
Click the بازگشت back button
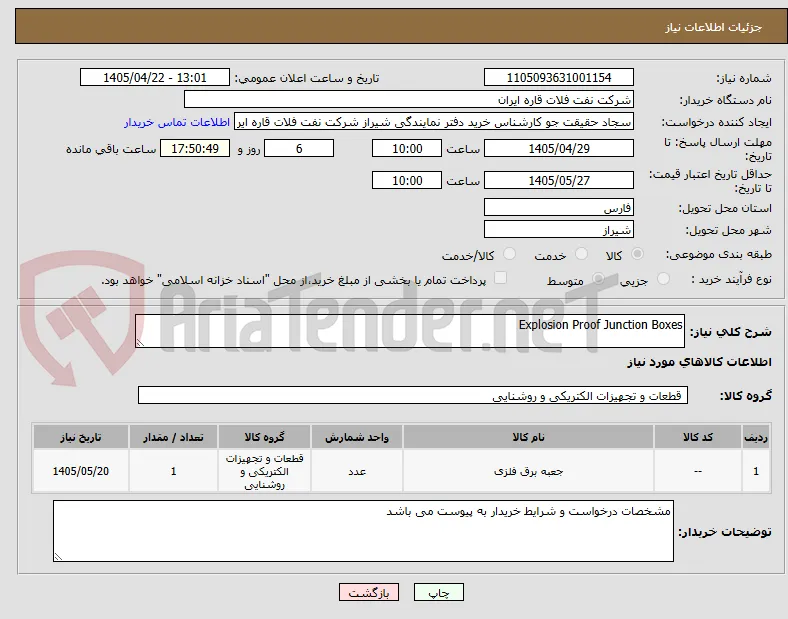[369, 592]
